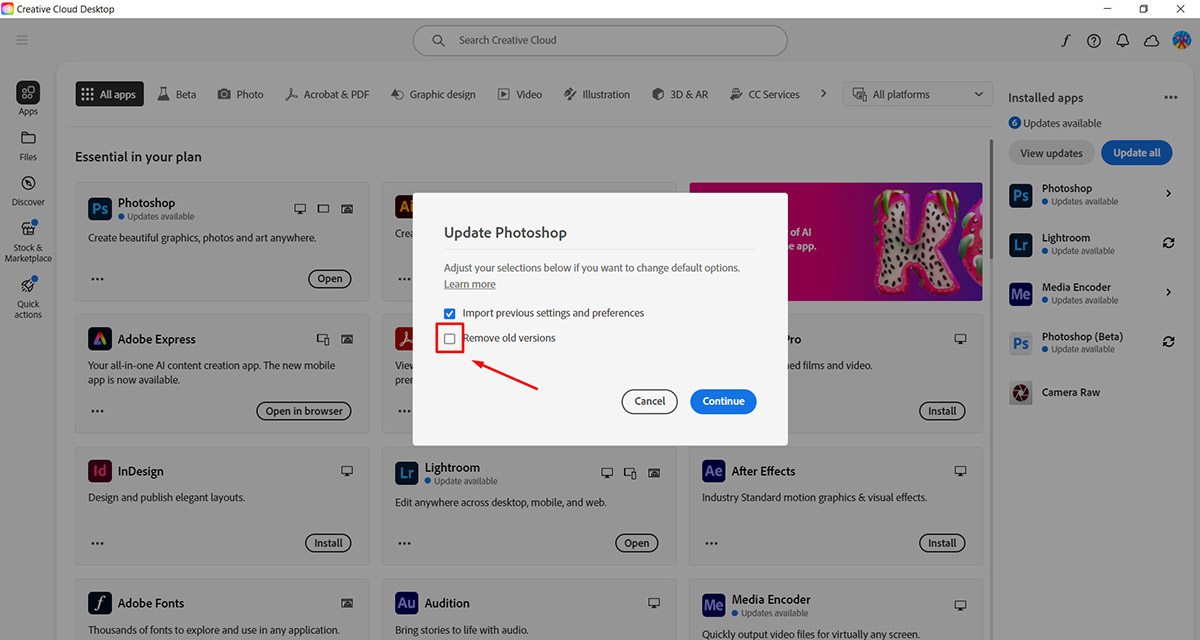Screen dimensions: 1200x640
Task: Check the Remove old versions box
Action: [x=450, y=338]
